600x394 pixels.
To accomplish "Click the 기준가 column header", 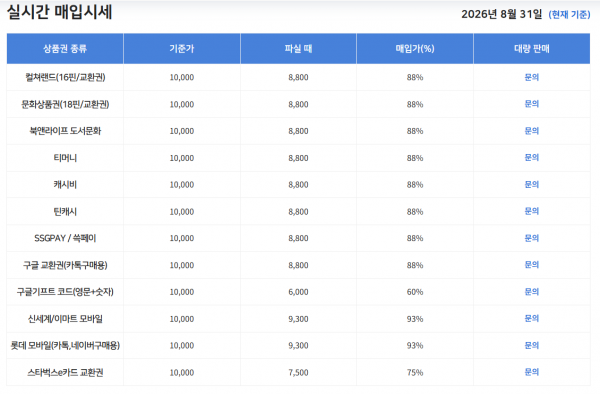I will coord(182,49).
